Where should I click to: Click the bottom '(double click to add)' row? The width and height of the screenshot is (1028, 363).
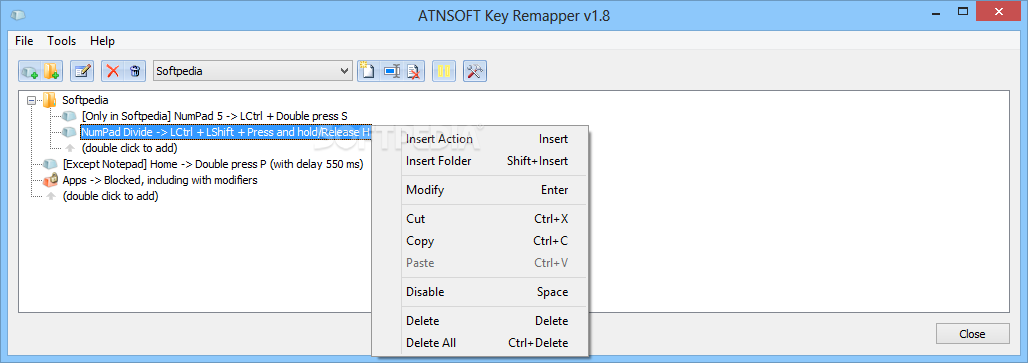(x=111, y=196)
